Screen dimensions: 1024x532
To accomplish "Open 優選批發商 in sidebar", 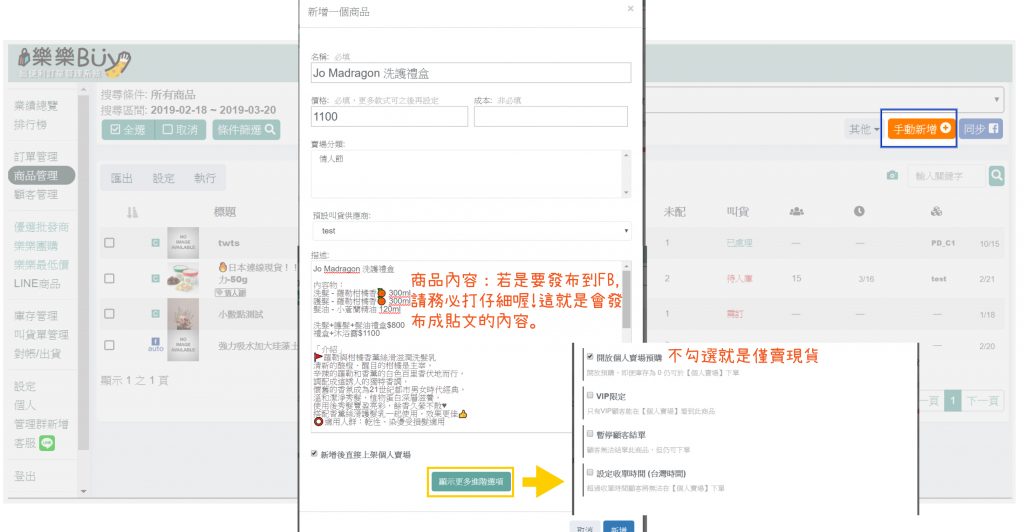I will tap(41, 227).
